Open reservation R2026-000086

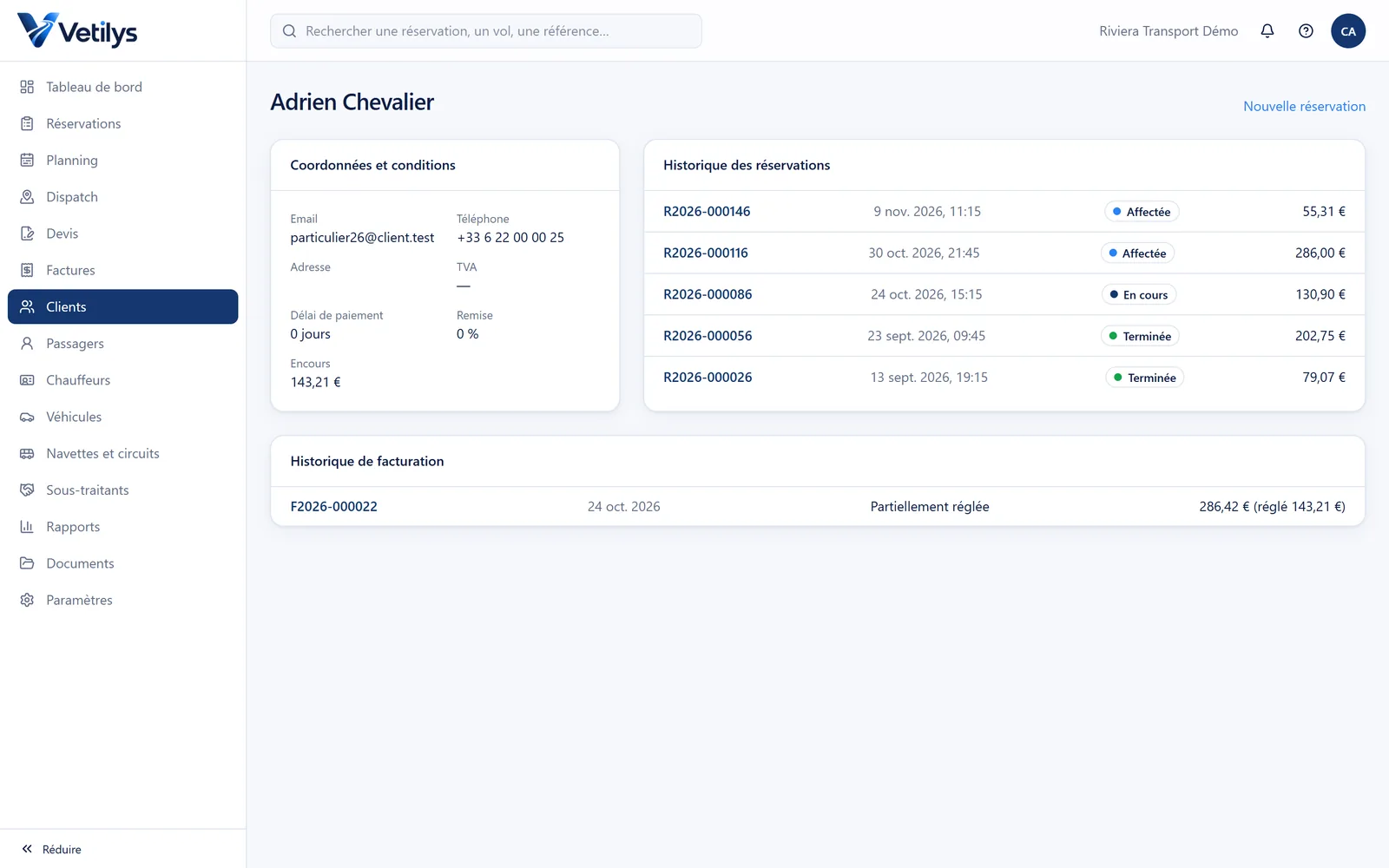[x=708, y=294]
